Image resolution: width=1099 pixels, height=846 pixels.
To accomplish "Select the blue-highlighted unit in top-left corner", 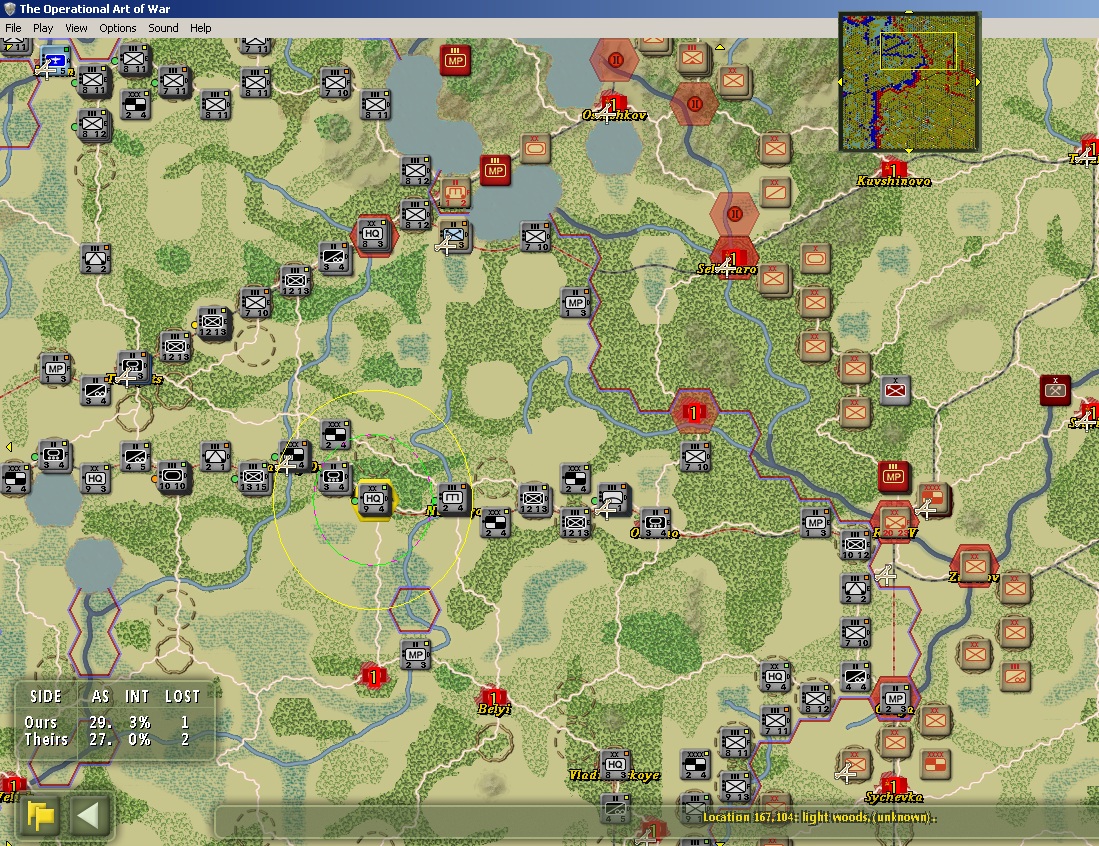I will (x=54, y=60).
